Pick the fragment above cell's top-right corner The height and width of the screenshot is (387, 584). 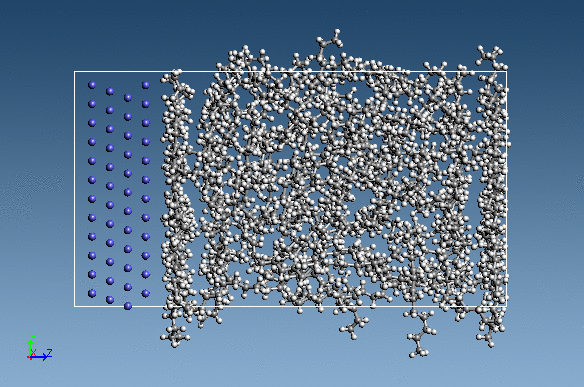point(491,56)
